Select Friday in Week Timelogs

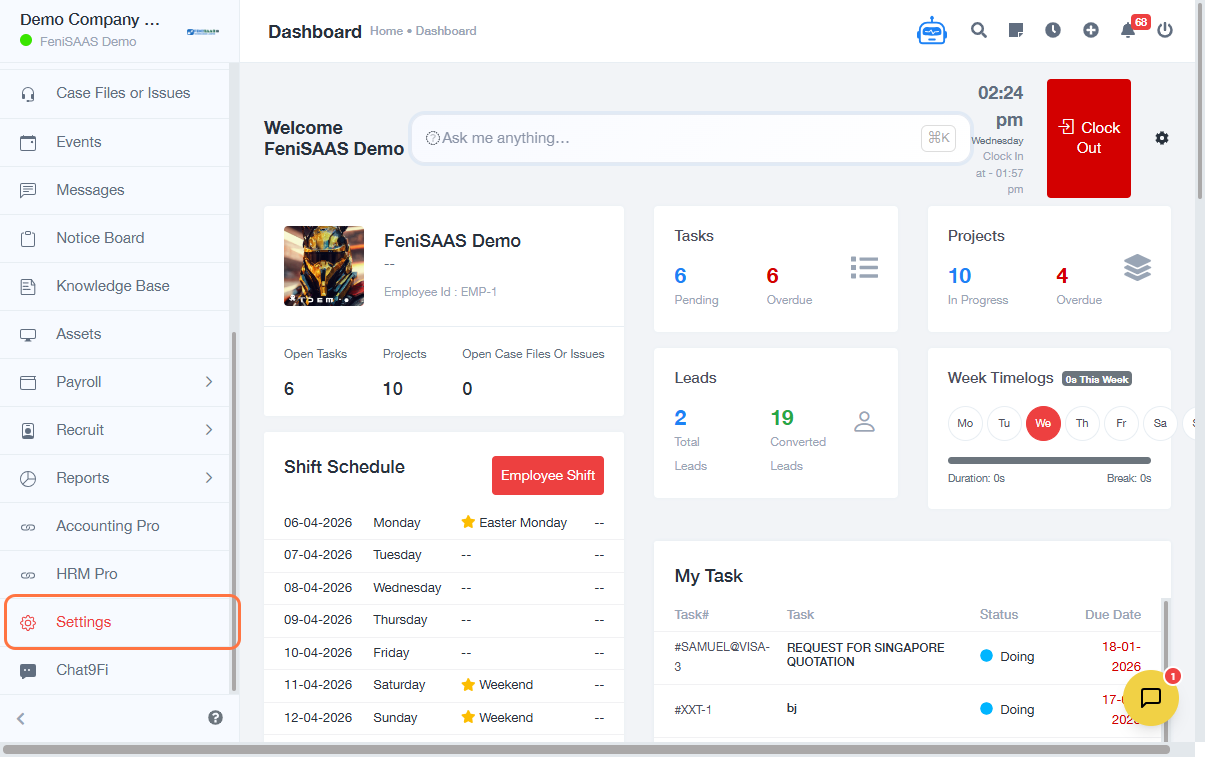1121,423
